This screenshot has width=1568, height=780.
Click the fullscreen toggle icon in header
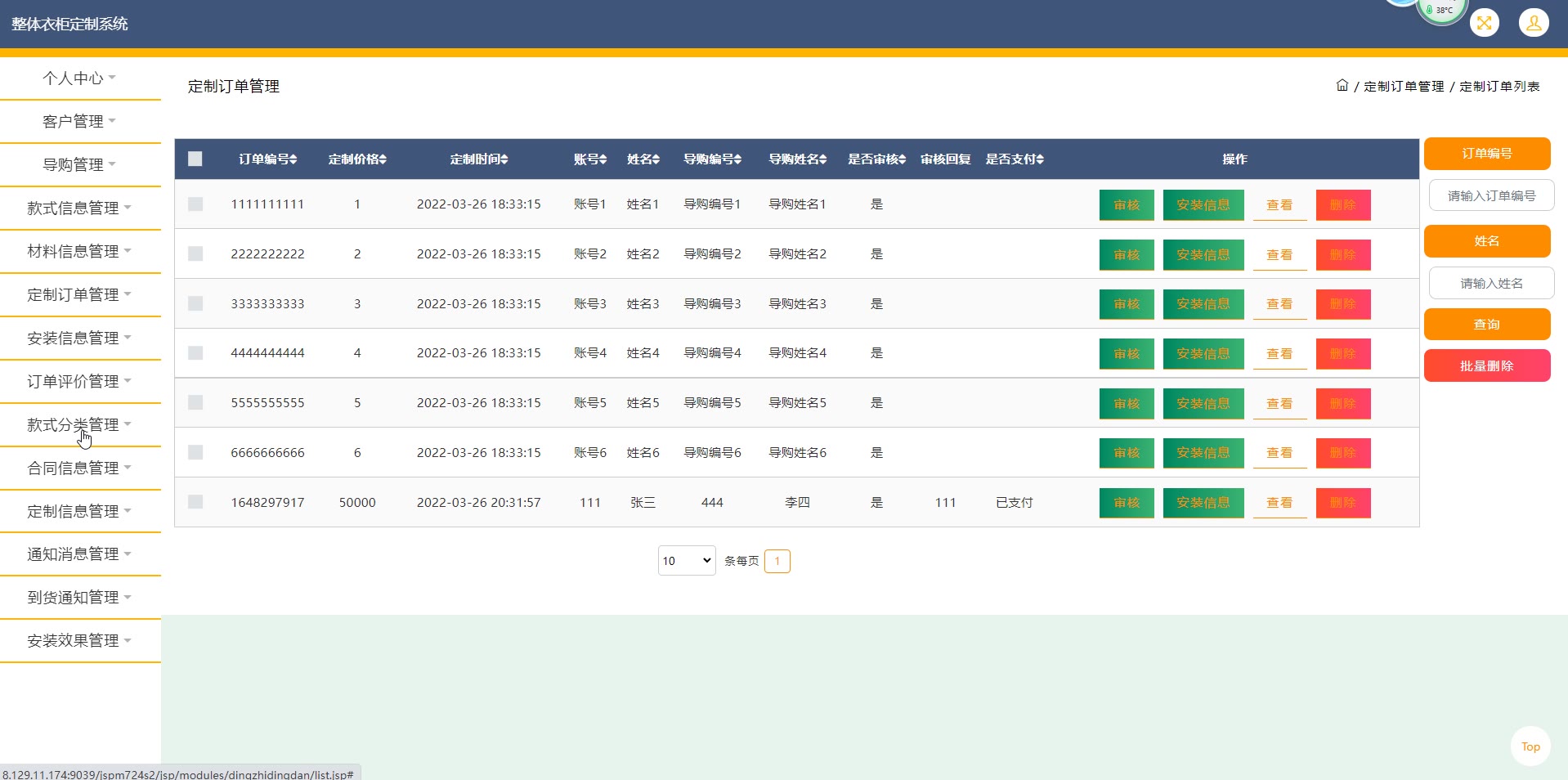(1484, 23)
